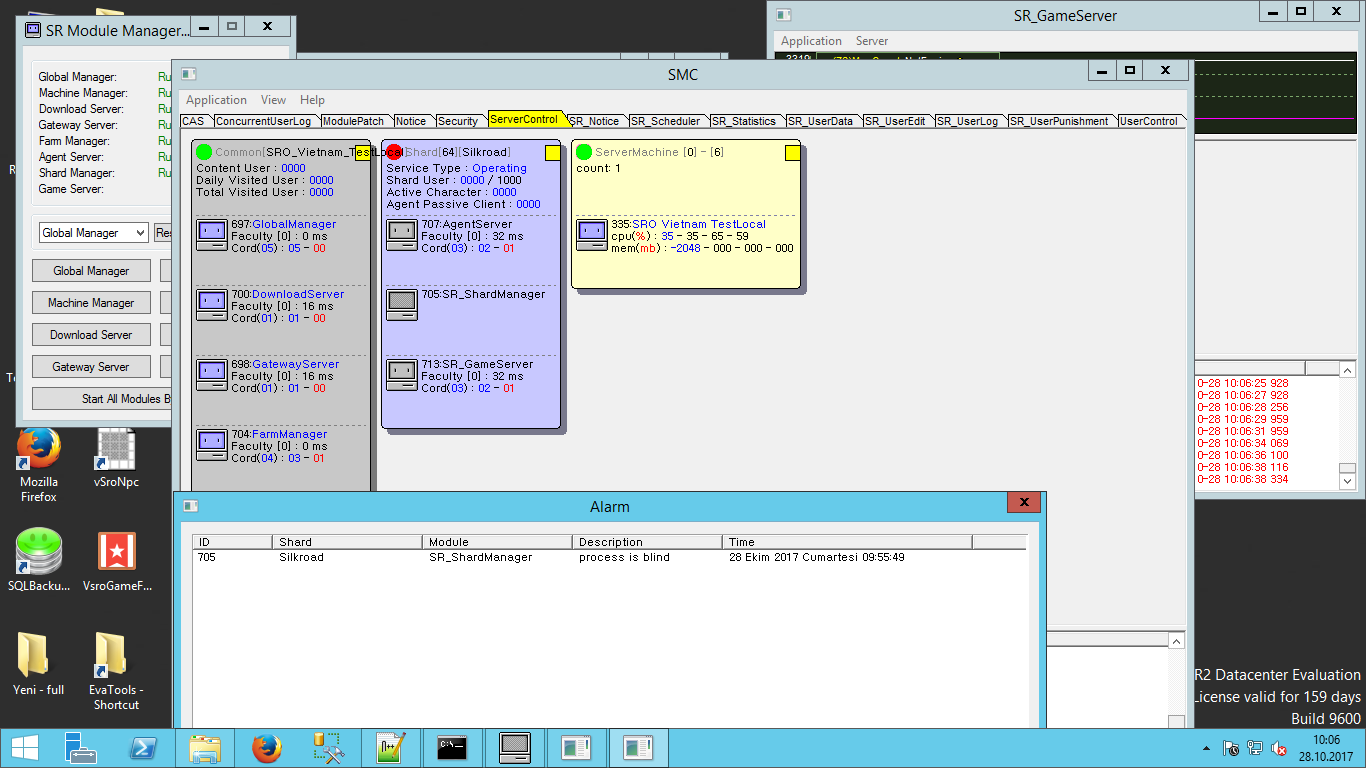Click the green status circle of Common group
The height and width of the screenshot is (768, 1366).
tap(204, 152)
